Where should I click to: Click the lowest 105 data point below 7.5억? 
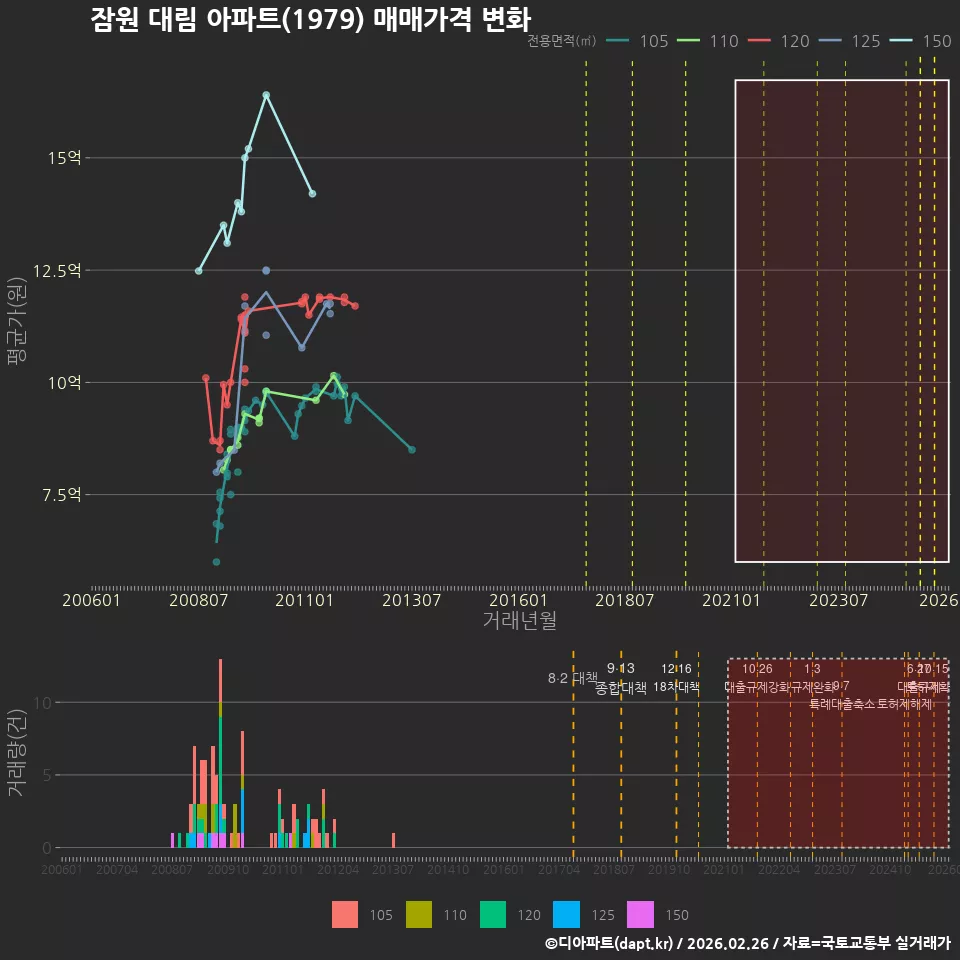tap(216, 561)
